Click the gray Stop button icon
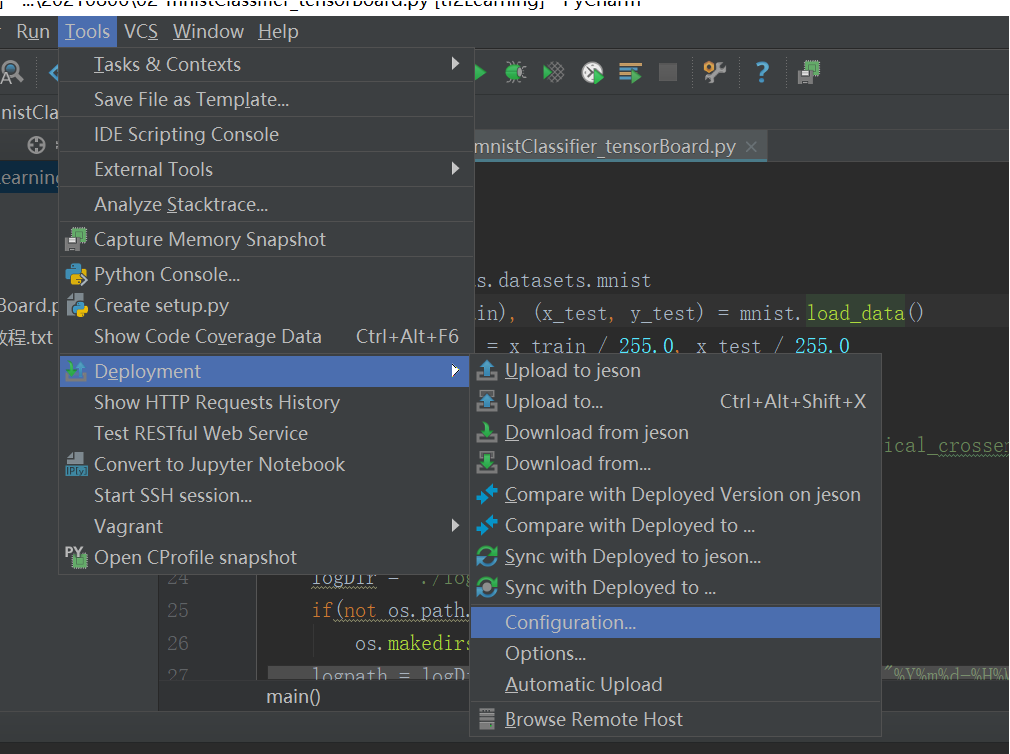The height and width of the screenshot is (754, 1010). tap(668, 72)
